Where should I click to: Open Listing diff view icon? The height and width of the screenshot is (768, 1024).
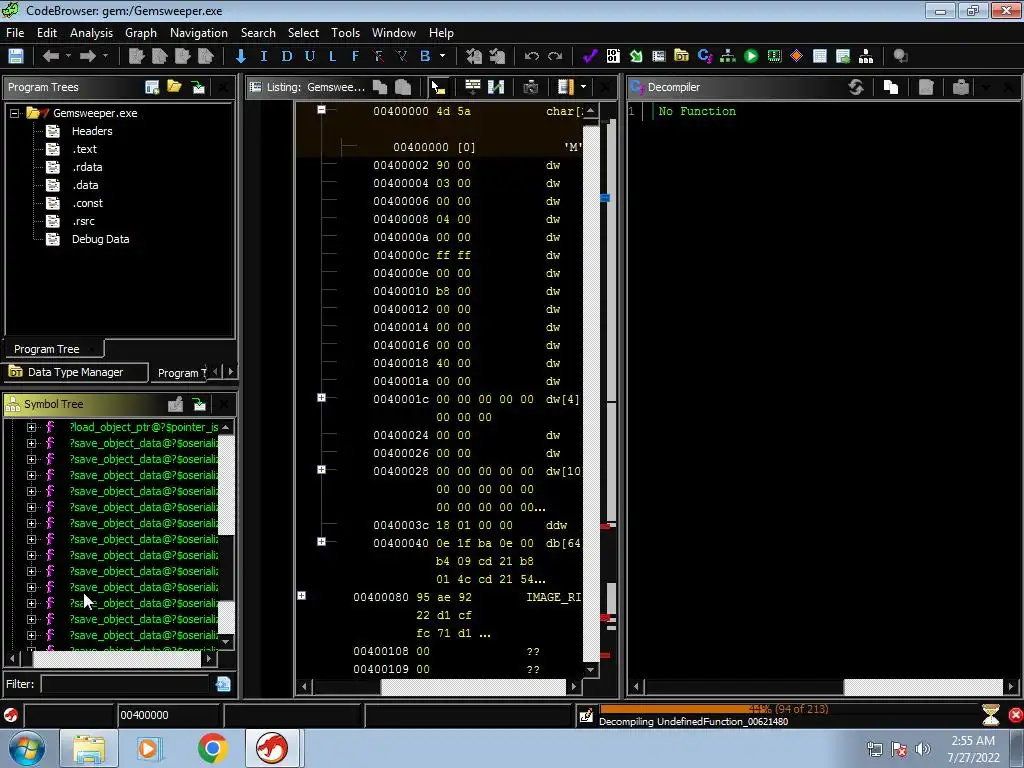click(496, 87)
